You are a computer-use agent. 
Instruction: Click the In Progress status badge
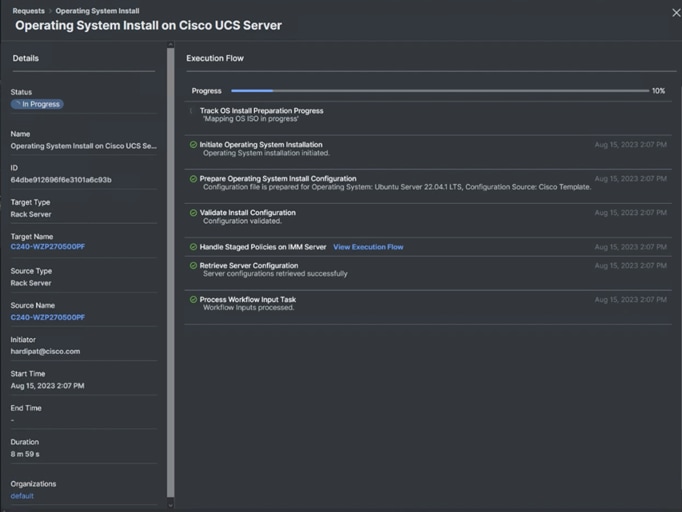coord(37,104)
